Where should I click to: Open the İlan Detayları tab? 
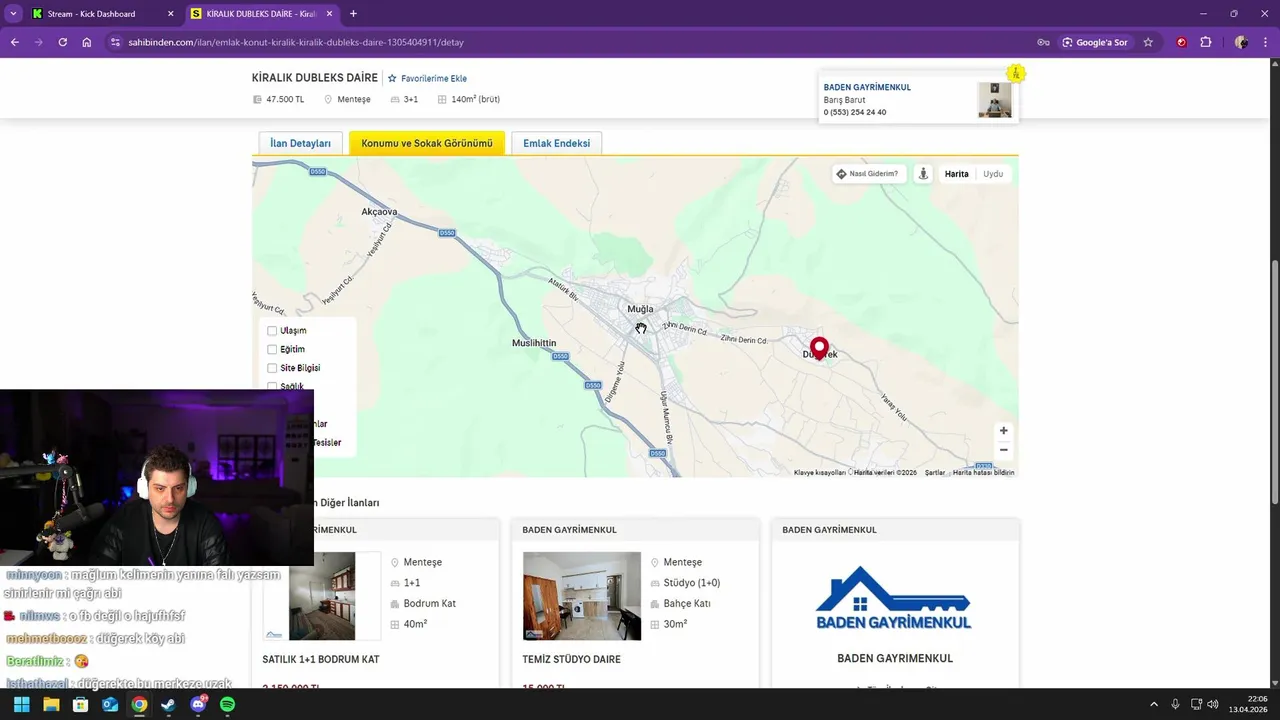tap(300, 143)
